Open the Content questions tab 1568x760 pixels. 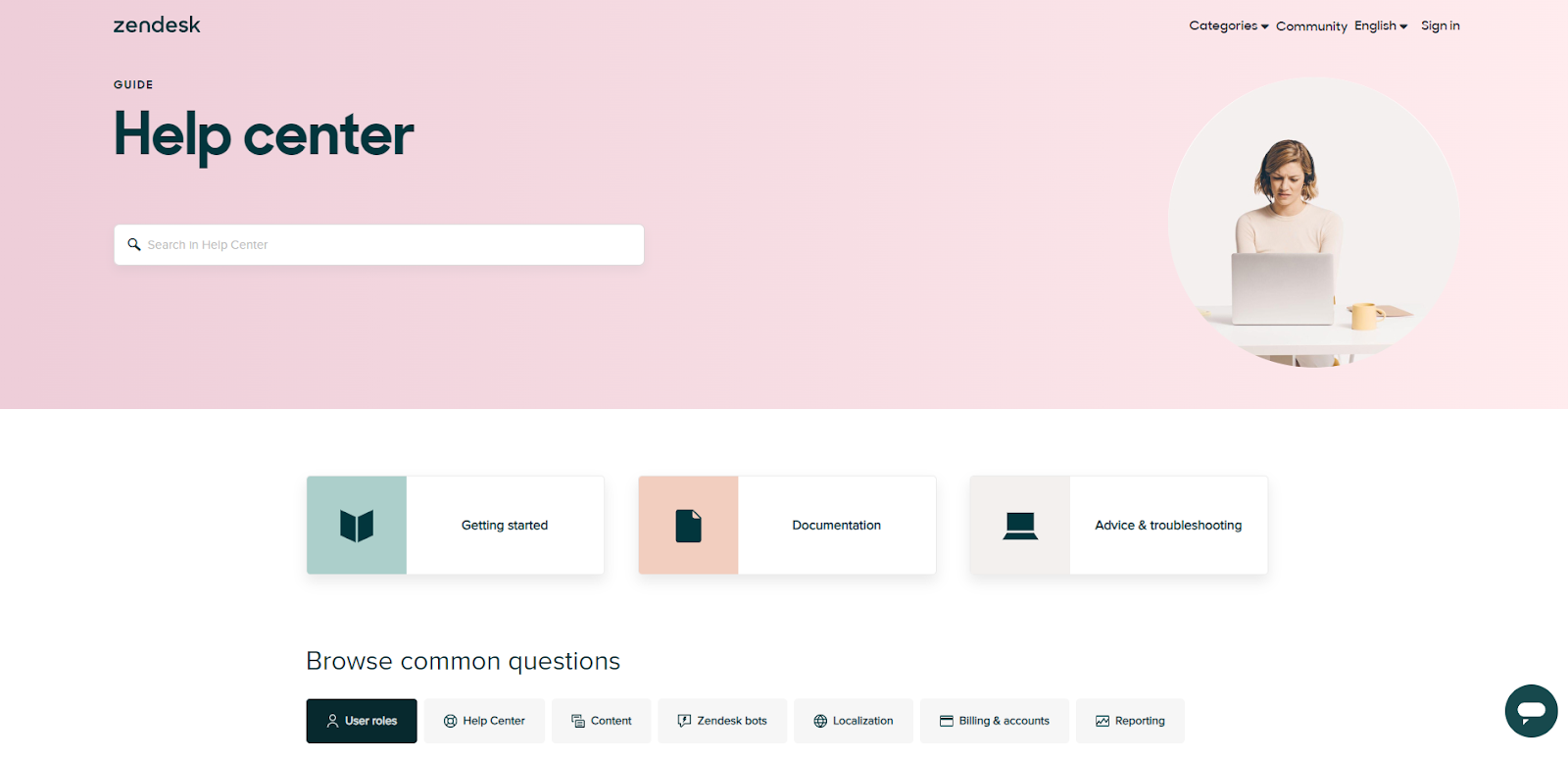[x=602, y=721]
